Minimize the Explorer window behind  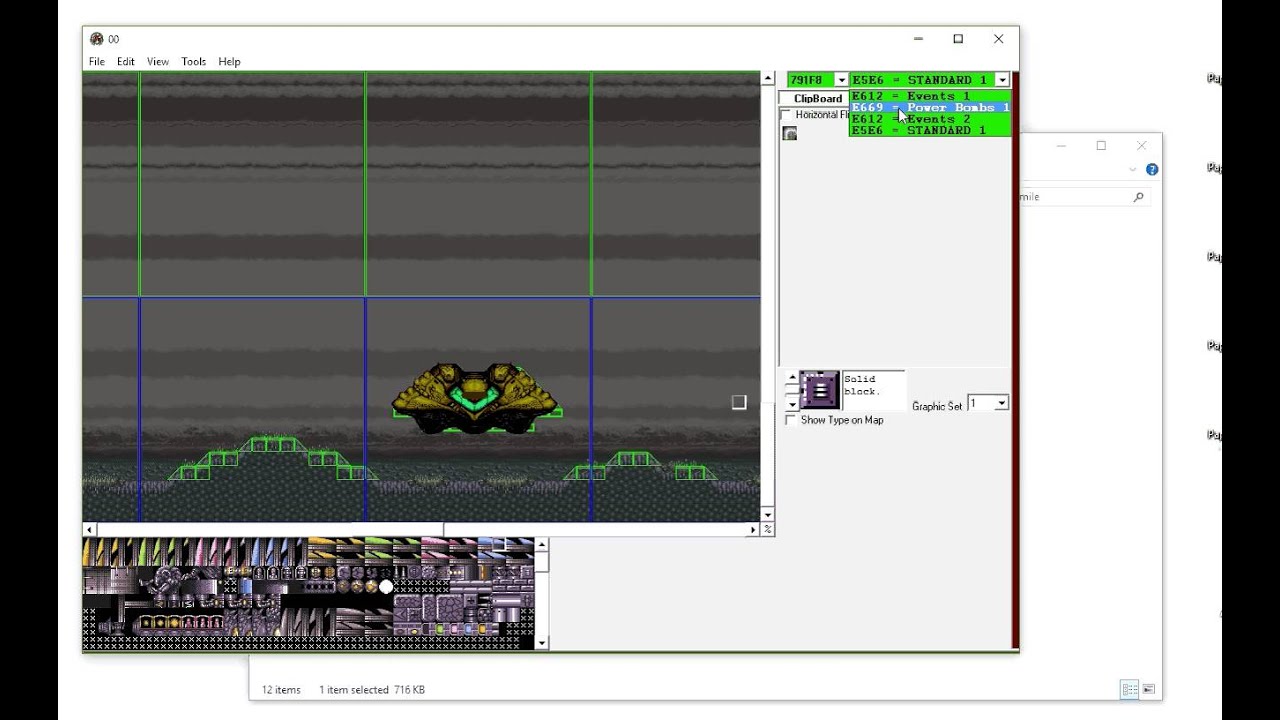pyautogui.click(x=1061, y=146)
